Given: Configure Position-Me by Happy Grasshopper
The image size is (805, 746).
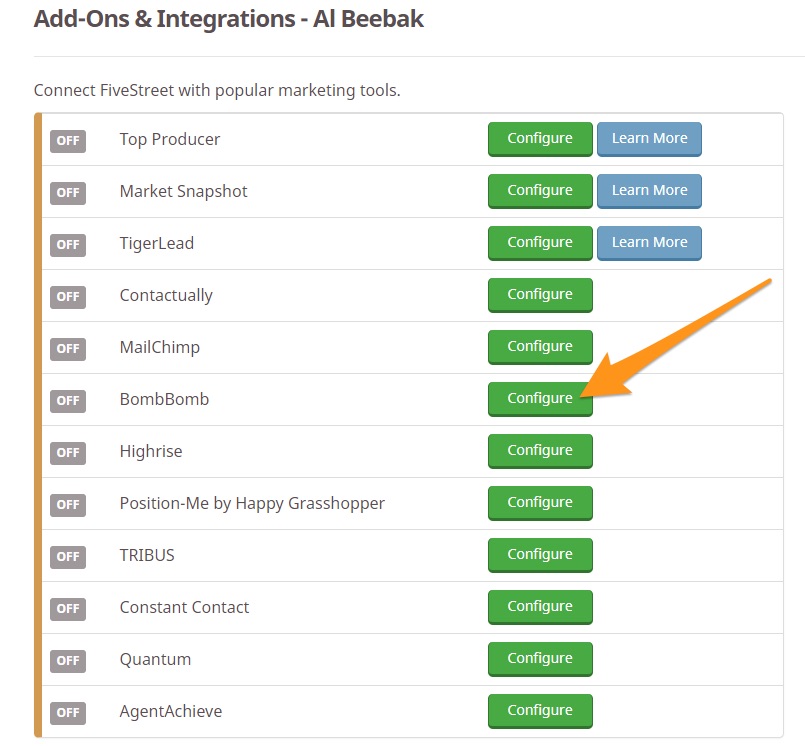Looking at the screenshot, I should click(540, 503).
